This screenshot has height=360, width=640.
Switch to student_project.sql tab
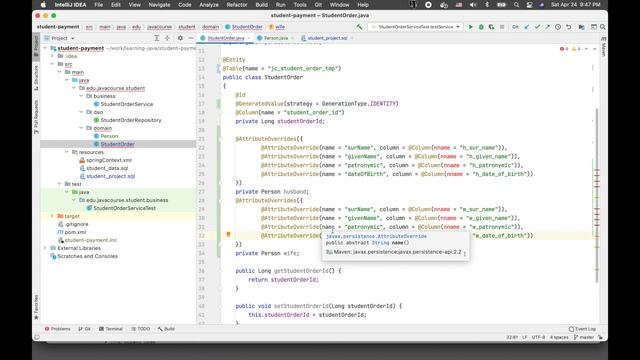tap(327, 38)
